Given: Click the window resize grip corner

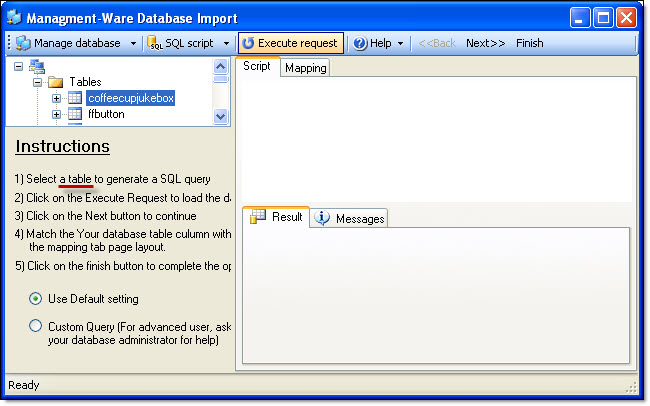Looking at the screenshot, I should click(x=631, y=387).
